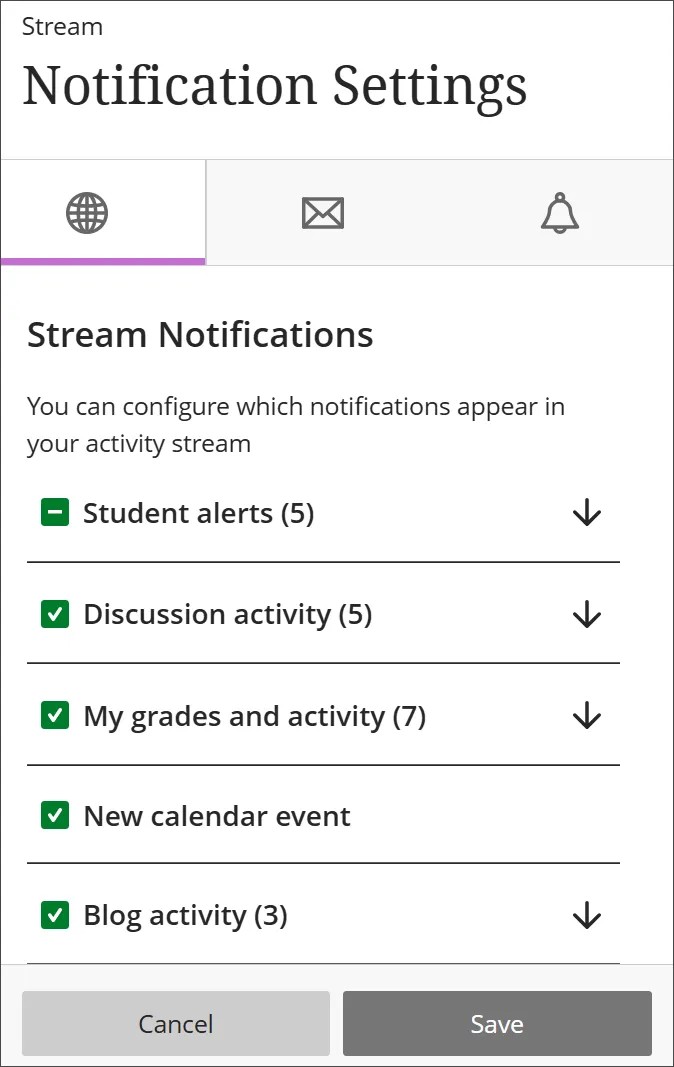
Task: Click the New calendar event label
Action: (x=217, y=815)
